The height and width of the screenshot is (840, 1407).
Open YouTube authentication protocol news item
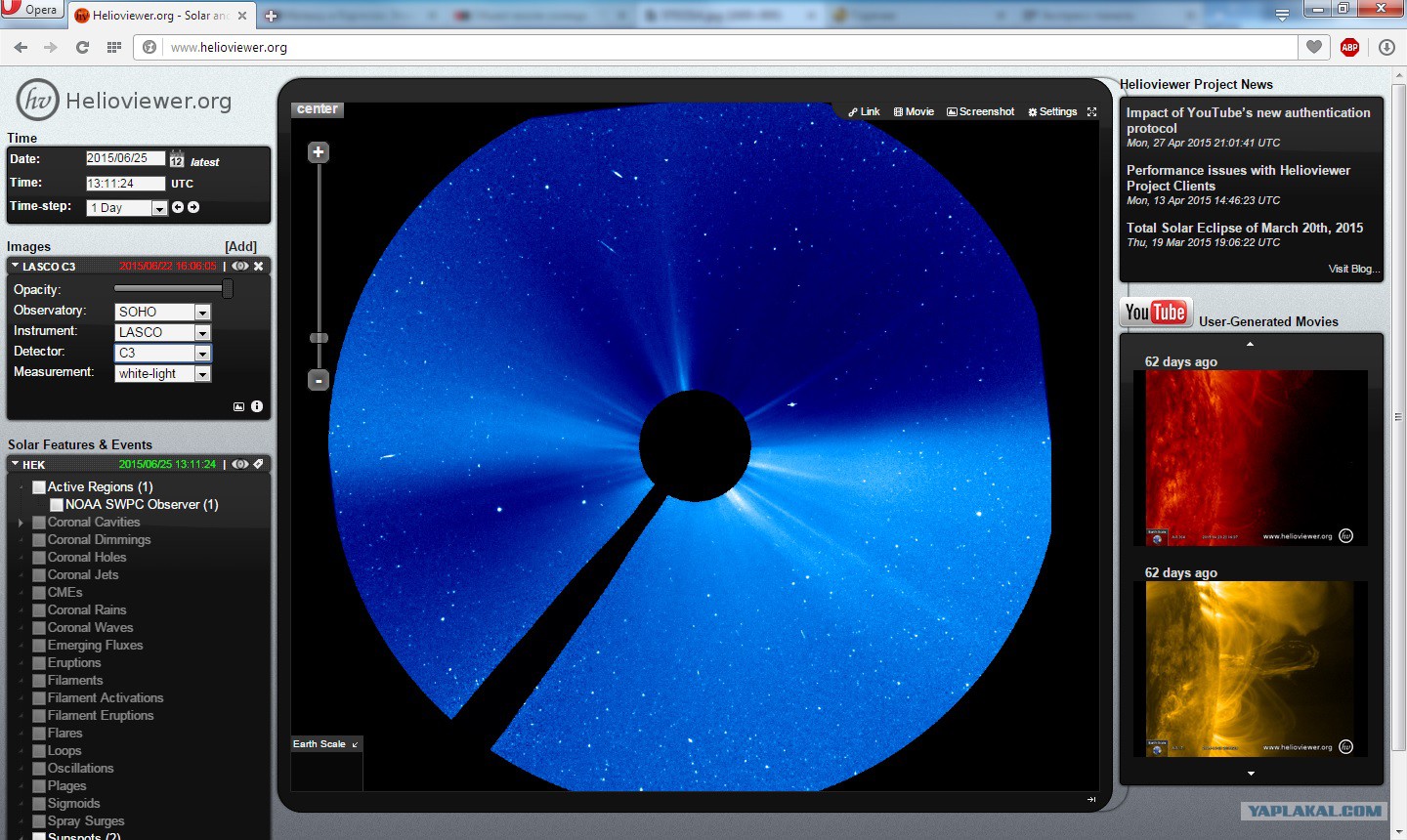pyautogui.click(x=1248, y=120)
